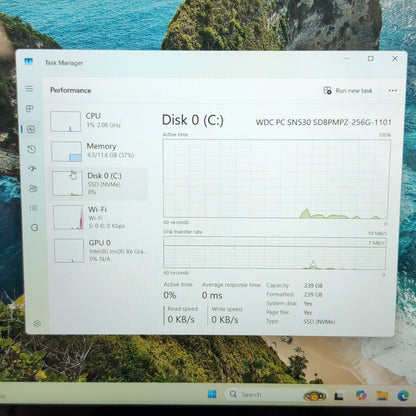Open the Windows Start button
Screen dimensions: 416x416
[x=212, y=394]
